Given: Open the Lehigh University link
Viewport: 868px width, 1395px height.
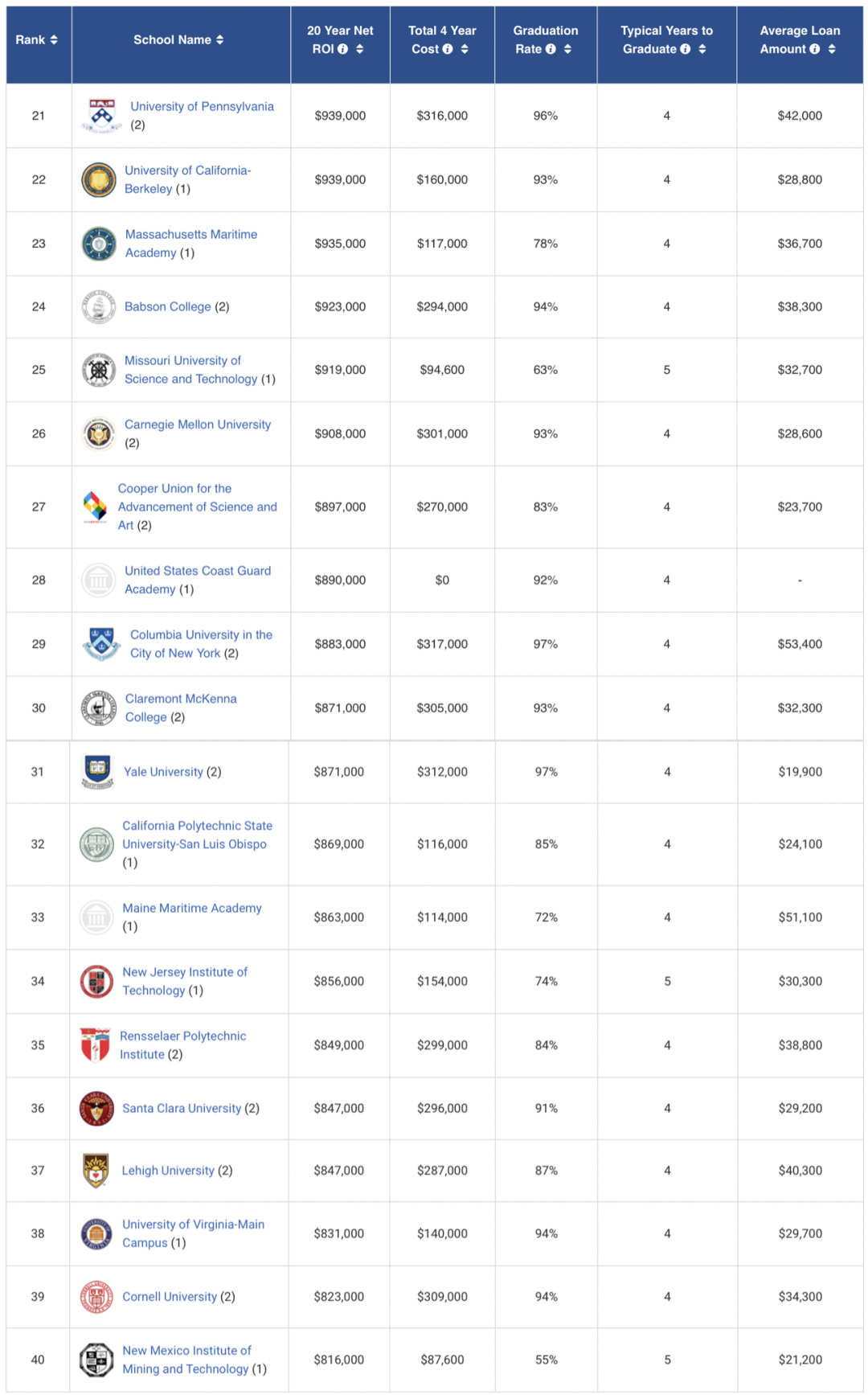Looking at the screenshot, I should pos(168,1171).
